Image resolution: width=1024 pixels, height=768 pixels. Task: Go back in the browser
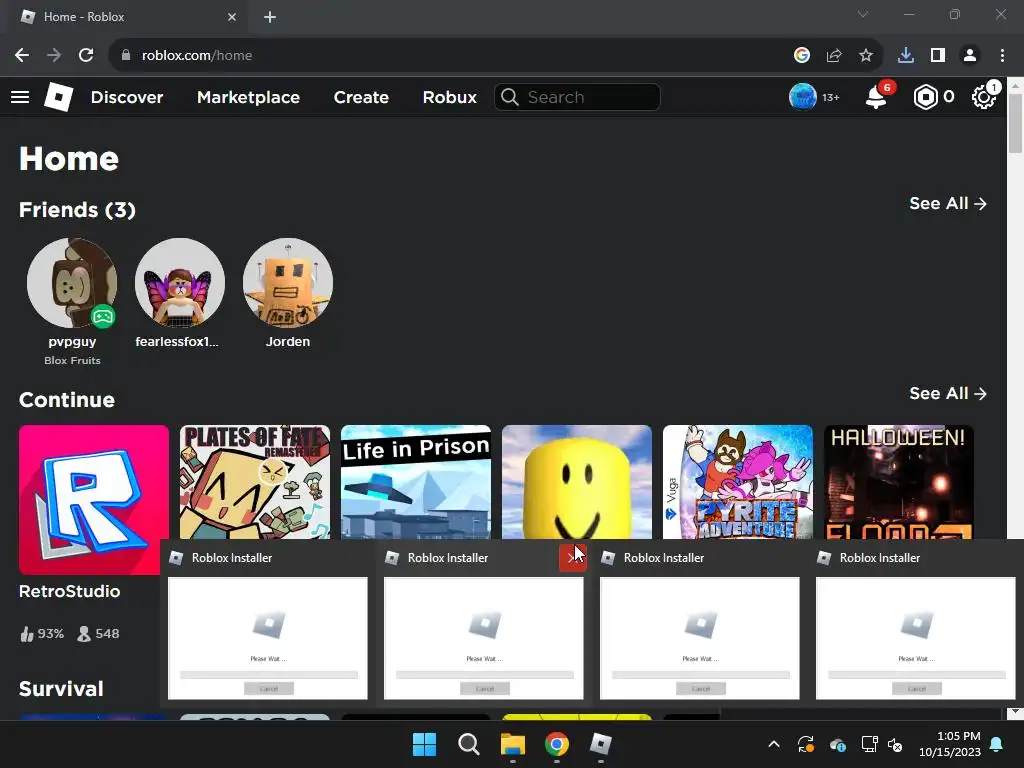tap(22, 56)
